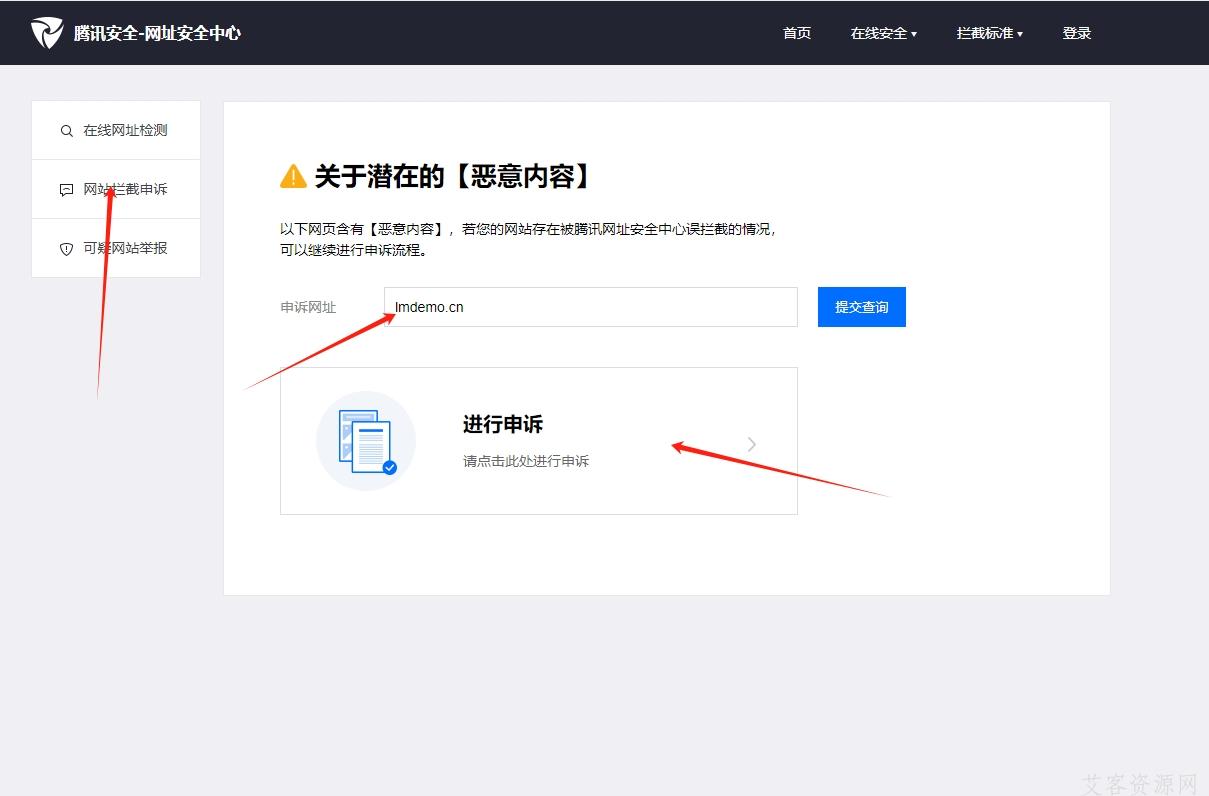Open the 拦截标准 dropdown menu
1209x796 pixels.
click(989, 33)
